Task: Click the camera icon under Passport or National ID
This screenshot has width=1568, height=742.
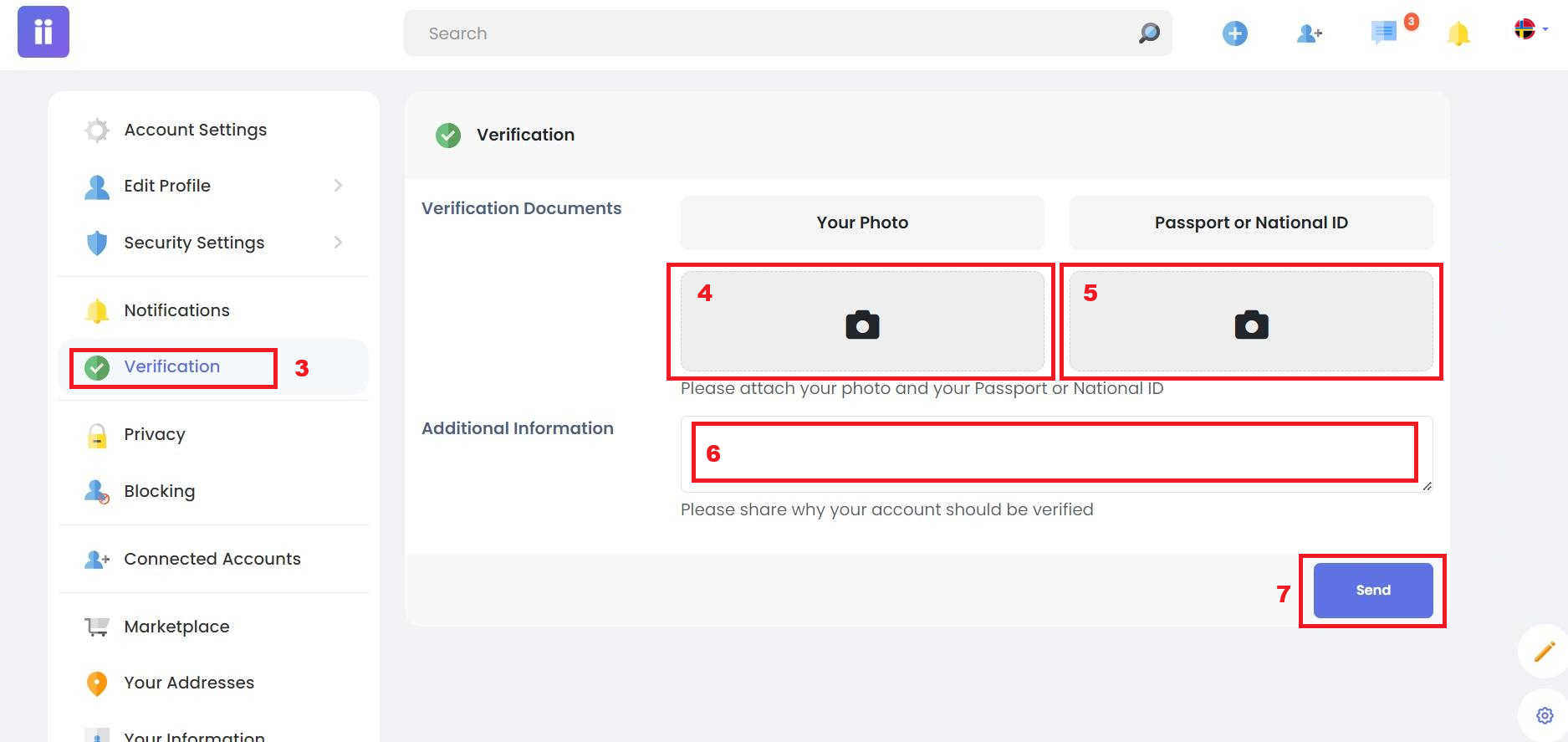Action: click(1251, 325)
